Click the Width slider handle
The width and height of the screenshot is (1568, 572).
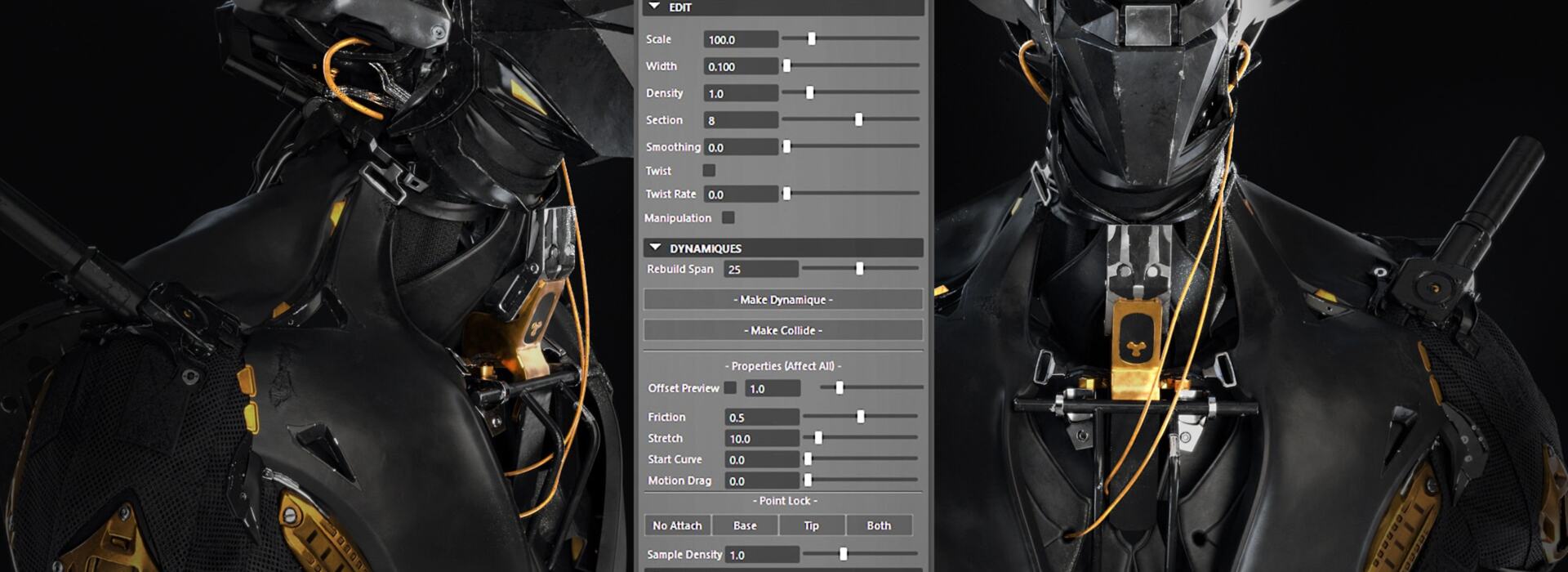(786, 65)
